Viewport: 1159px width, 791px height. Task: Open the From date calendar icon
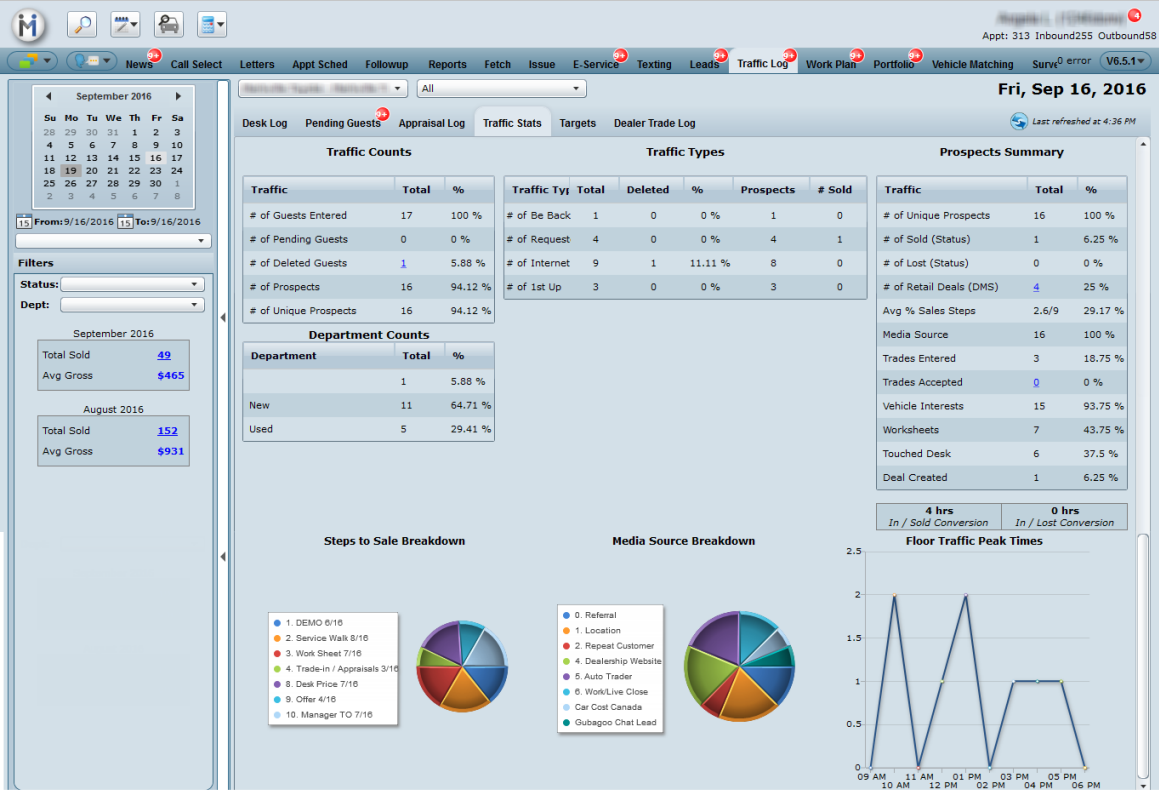click(24, 221)
